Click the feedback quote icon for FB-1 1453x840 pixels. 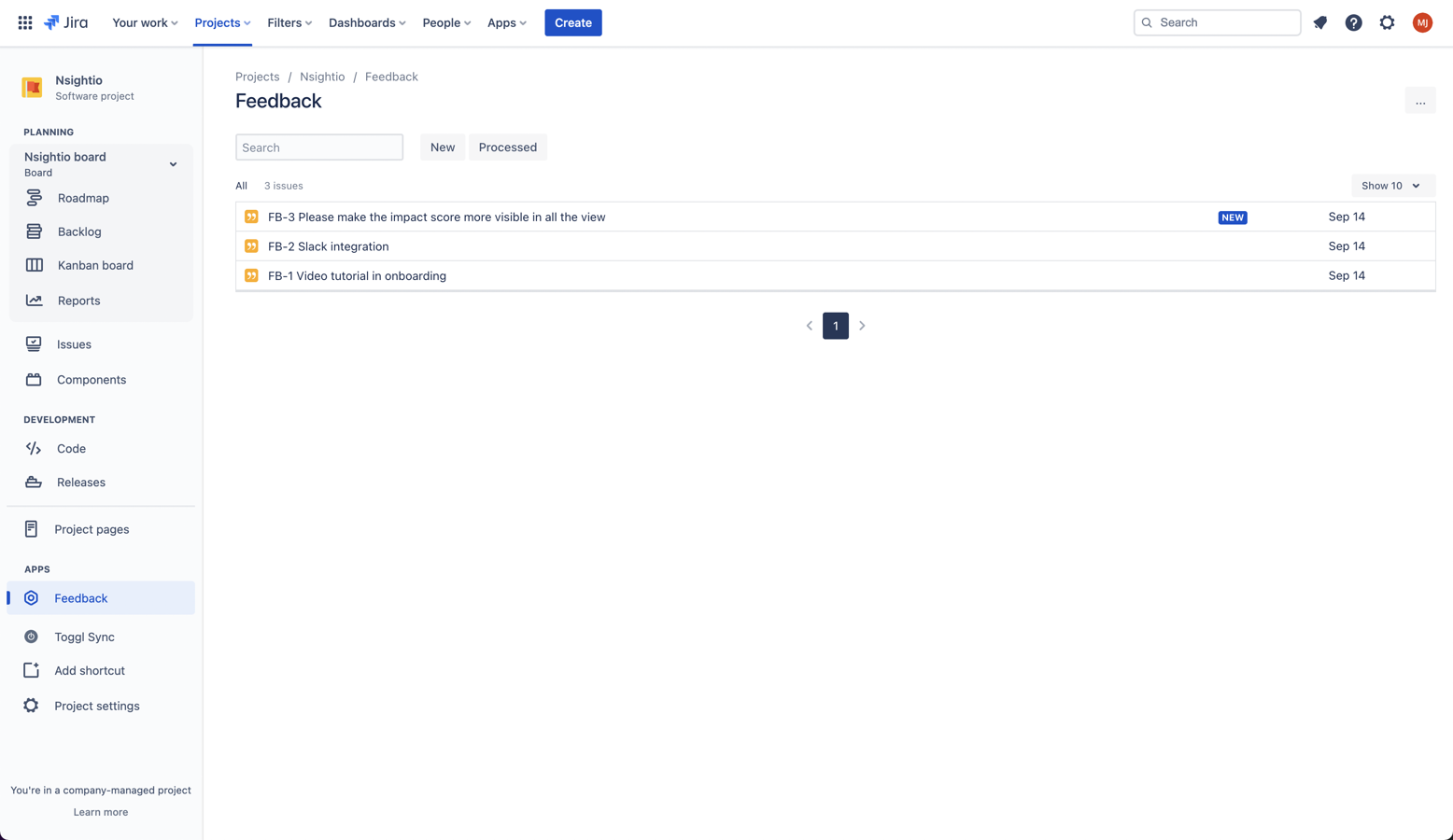pos(251,275)
